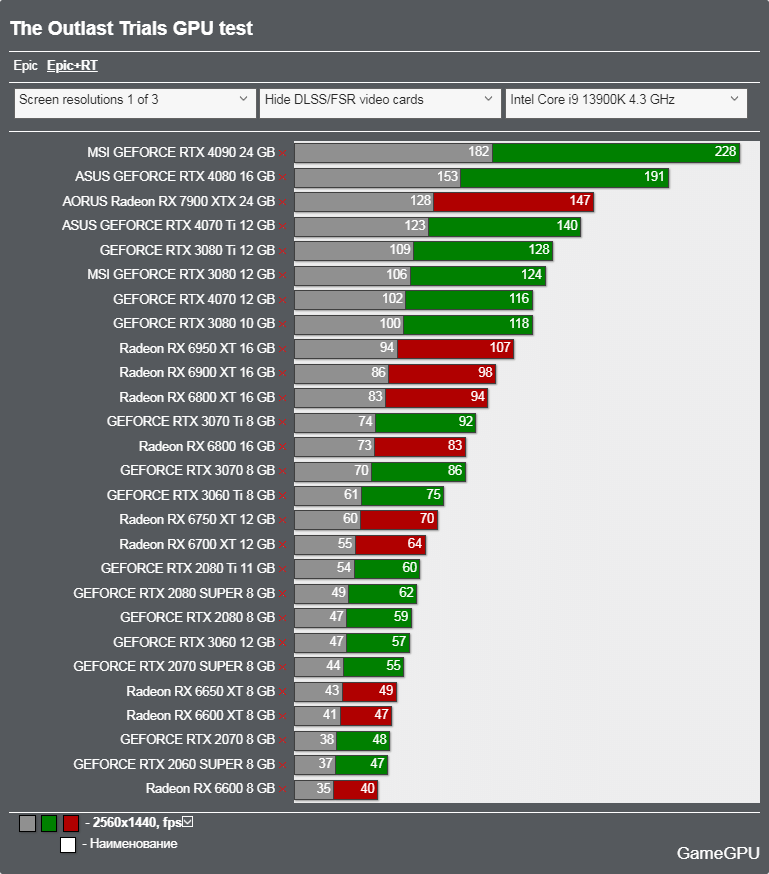Select the Epic+RT tab

(72, 66)
